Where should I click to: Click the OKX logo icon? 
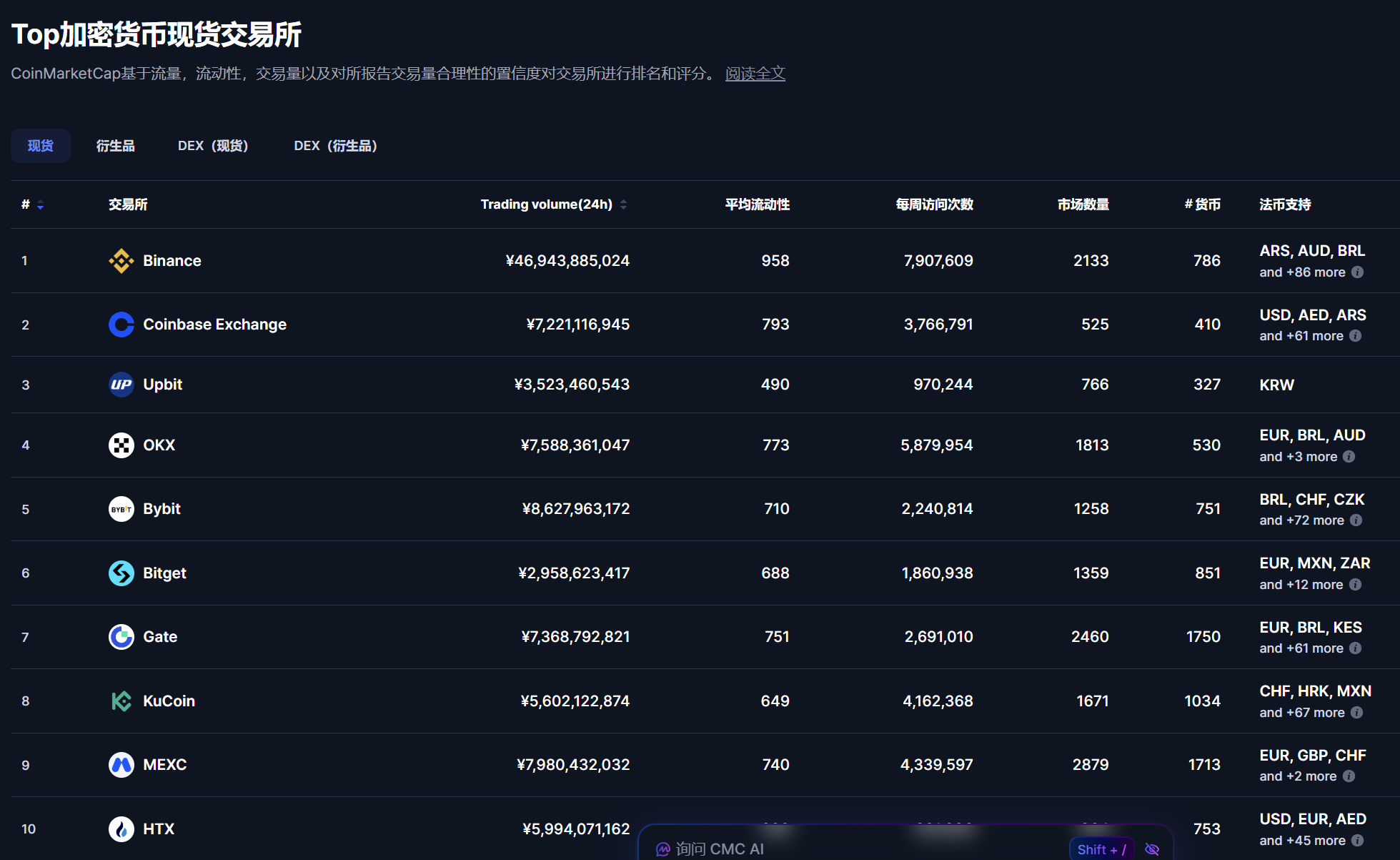coord(121,445)
